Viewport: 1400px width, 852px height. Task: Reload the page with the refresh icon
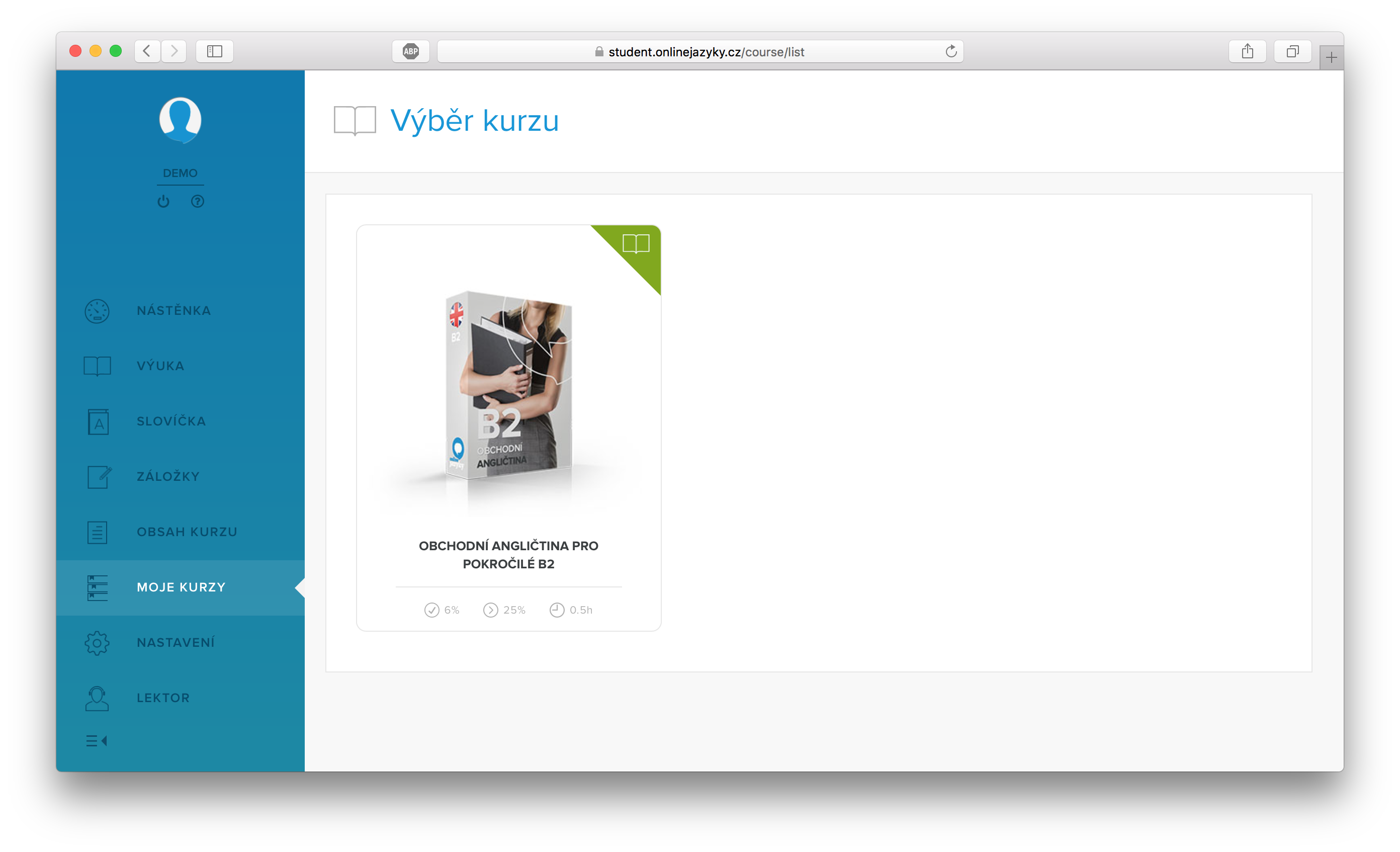point(950,52)
